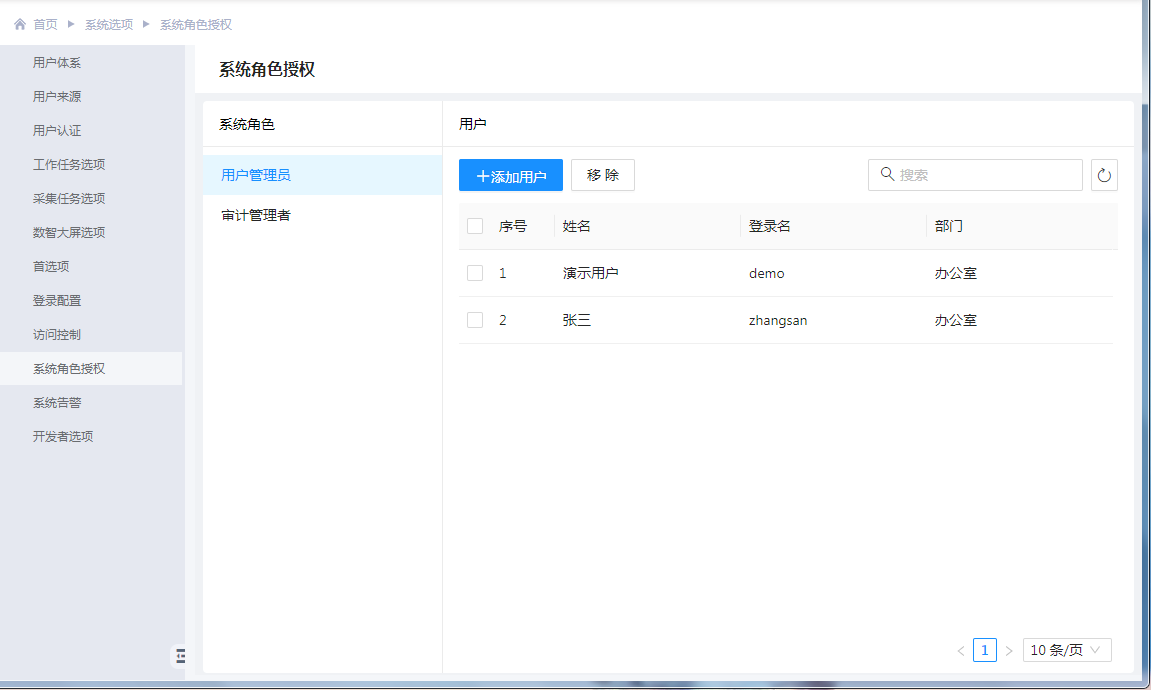The image size is (1151, 690).
Task: Check the box for 演示用户 row
Action: (x=475, y=273)
